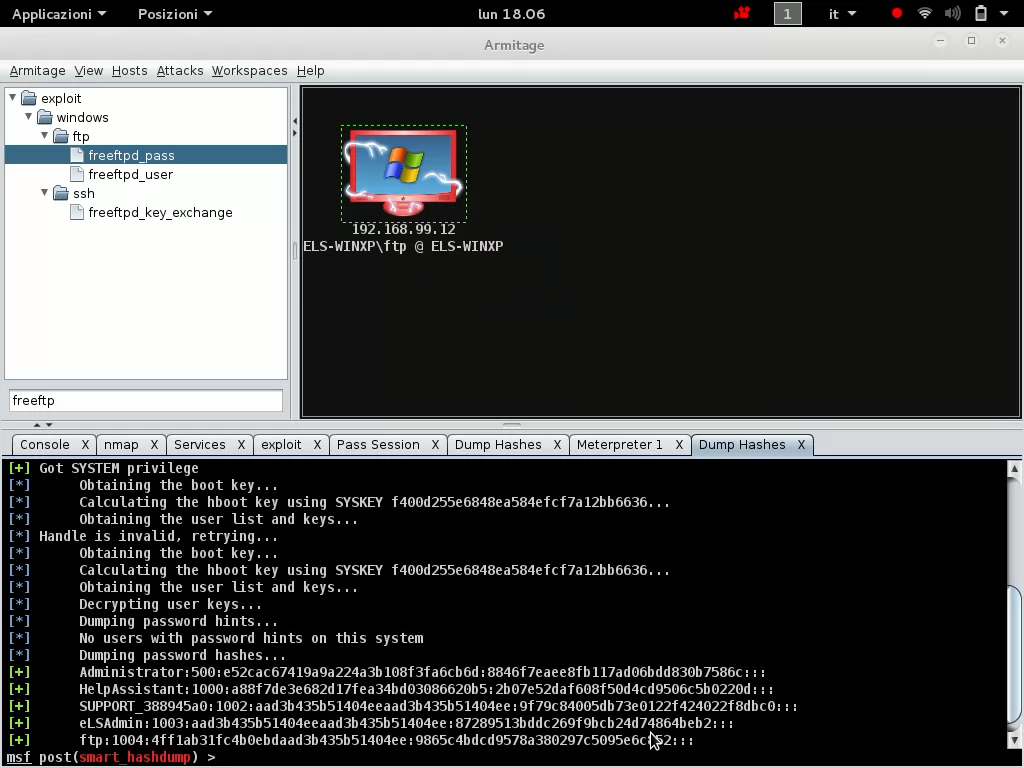
Task: Click the left-panel collapse arrows on vertical divider
Action: coord(295,127)
